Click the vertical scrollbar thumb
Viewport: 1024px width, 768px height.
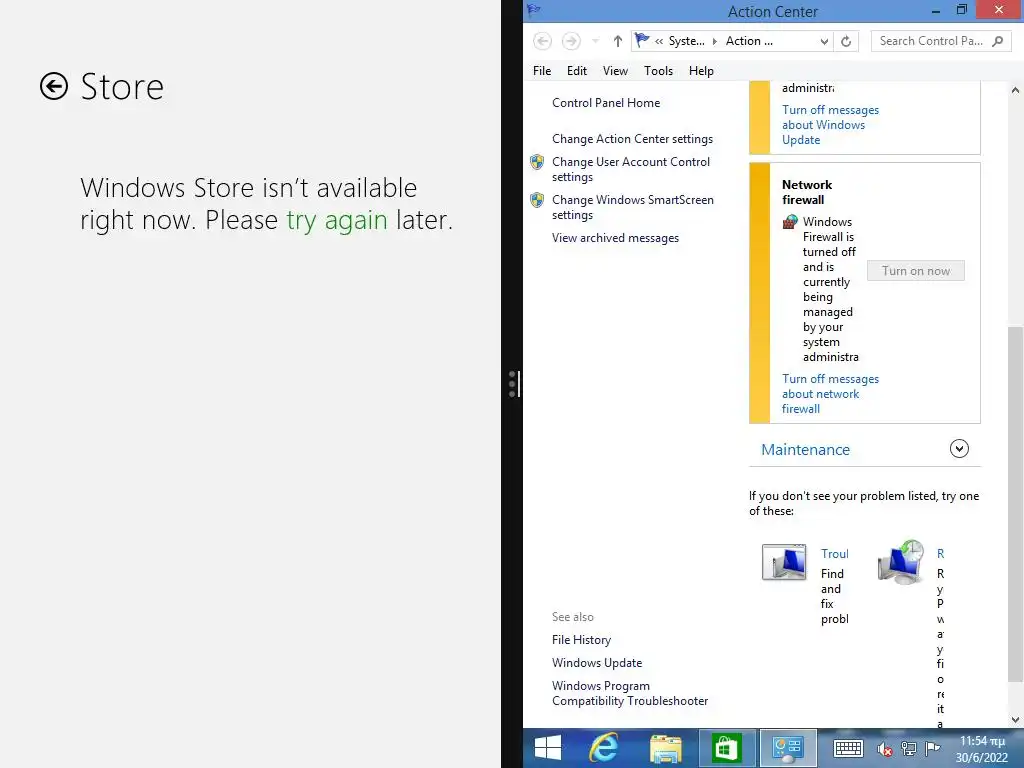coord(1016,505)
